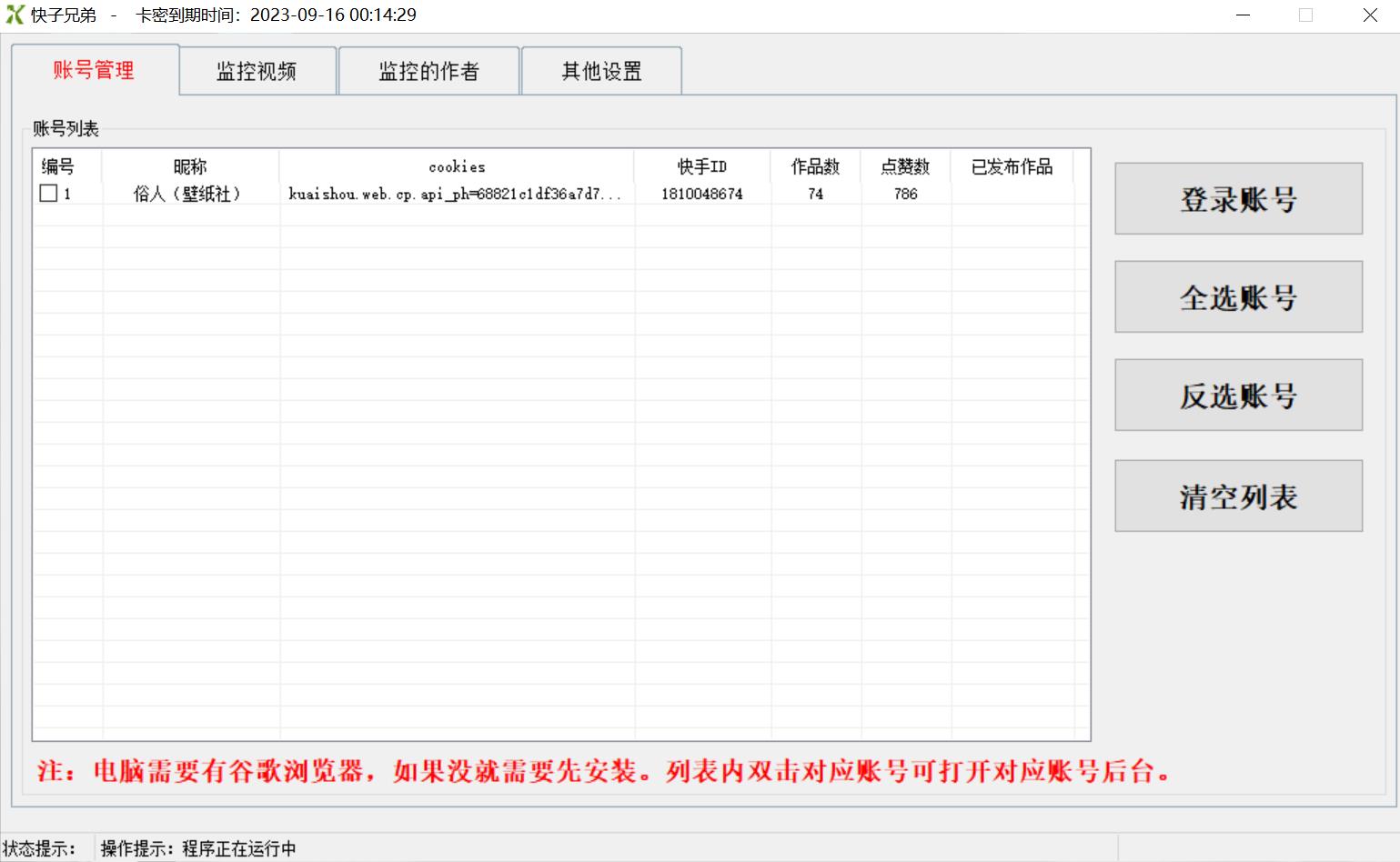The width and height of the screenshot is (1400, 862).
Task: Click the 昵称 column header
Action: coord(190,166)
